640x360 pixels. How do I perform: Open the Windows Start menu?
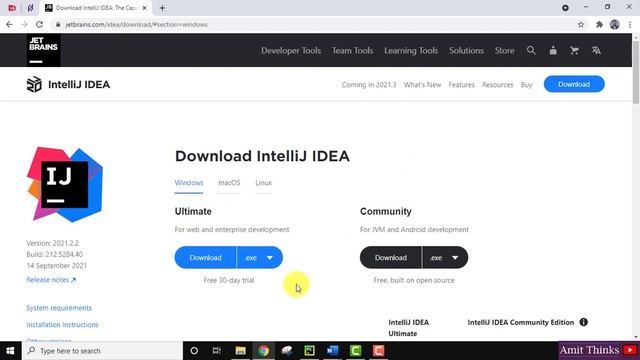pos(10,351)
